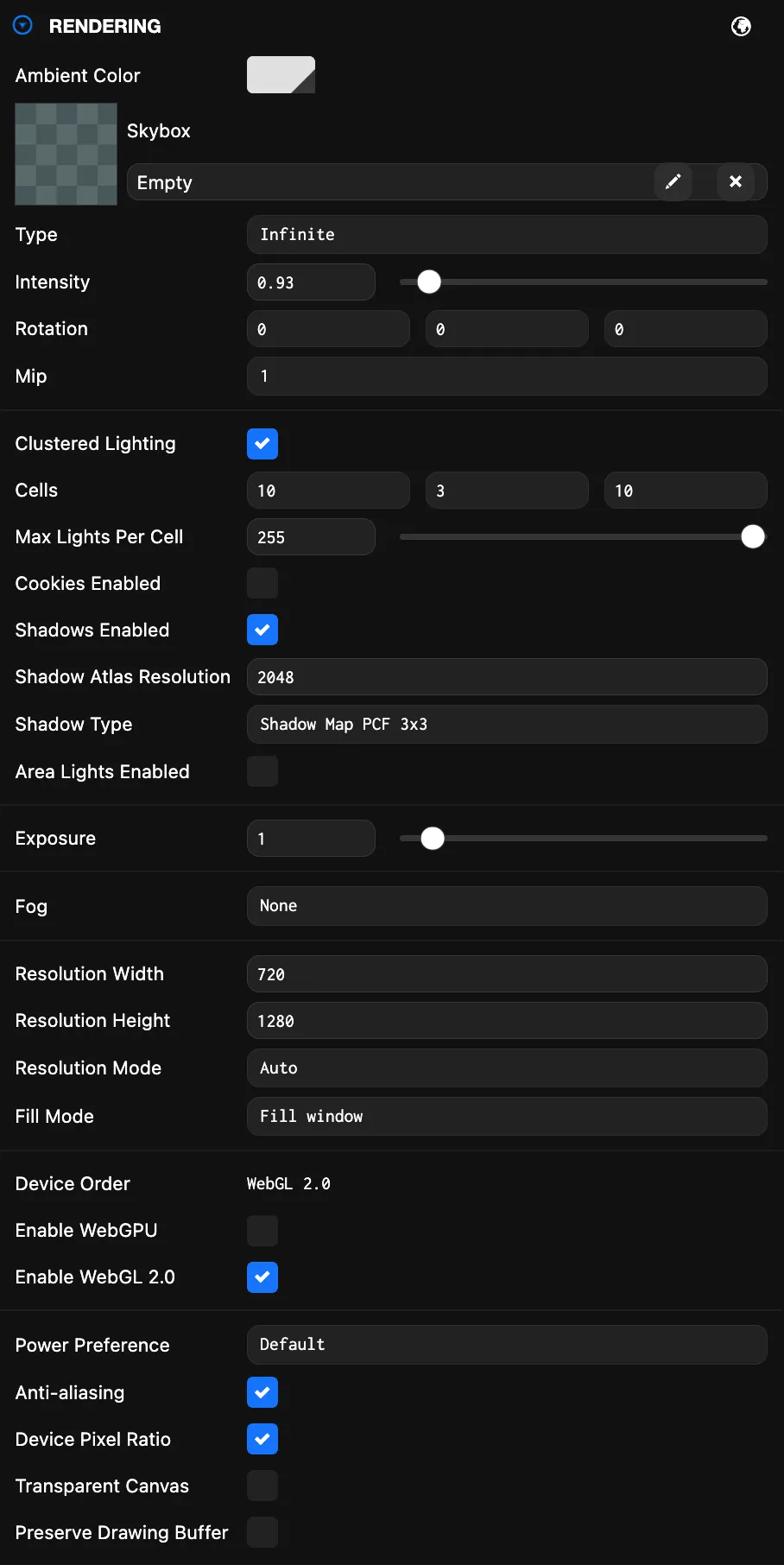Enable Area Lights Enabled

click(x=262, y=771)
